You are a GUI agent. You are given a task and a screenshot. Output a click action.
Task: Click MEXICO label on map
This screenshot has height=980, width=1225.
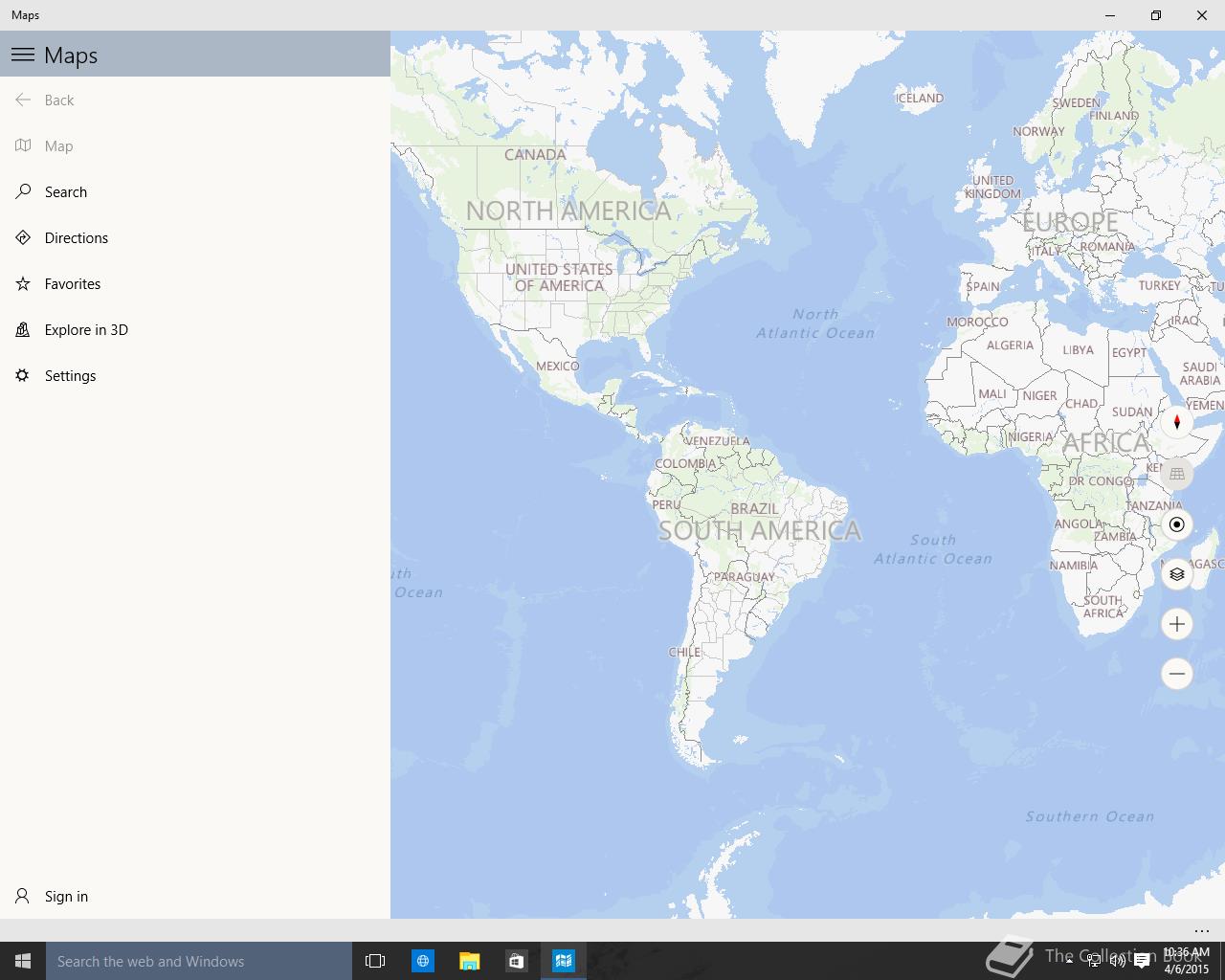[557, 366]
